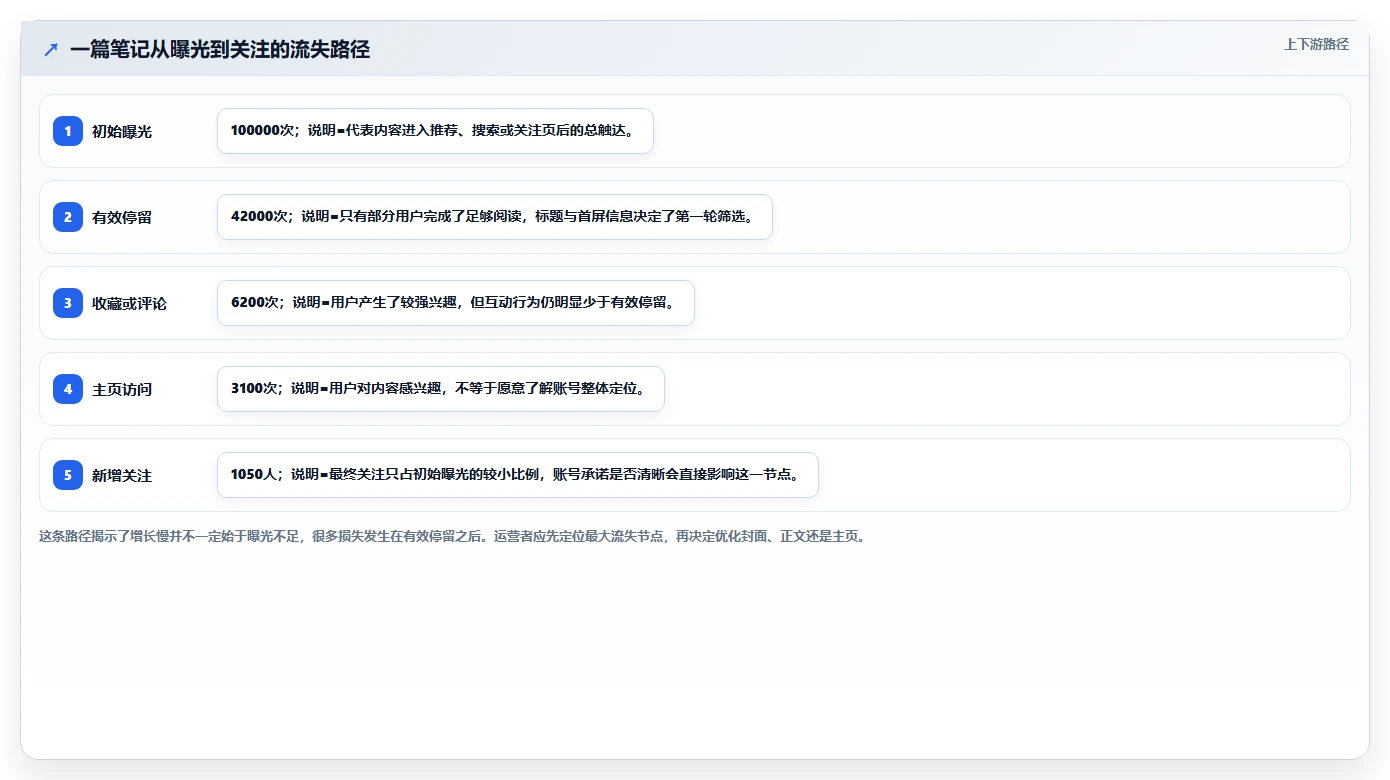This screenshot has width=1390, height=780.
Task: Click step number badge 5
Action: pos(68,475)
